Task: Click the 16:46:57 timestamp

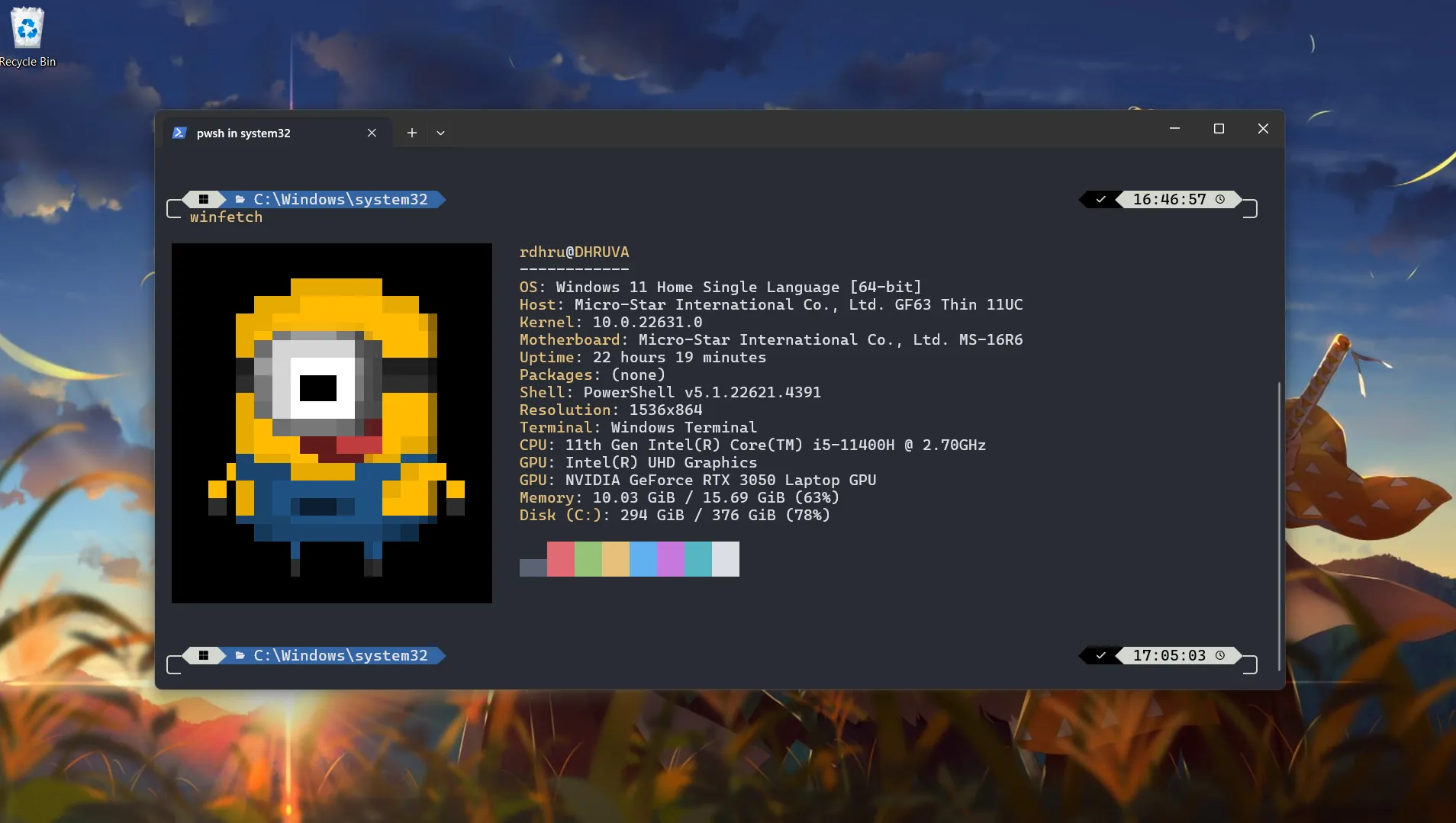Action: pos(1169,199)
